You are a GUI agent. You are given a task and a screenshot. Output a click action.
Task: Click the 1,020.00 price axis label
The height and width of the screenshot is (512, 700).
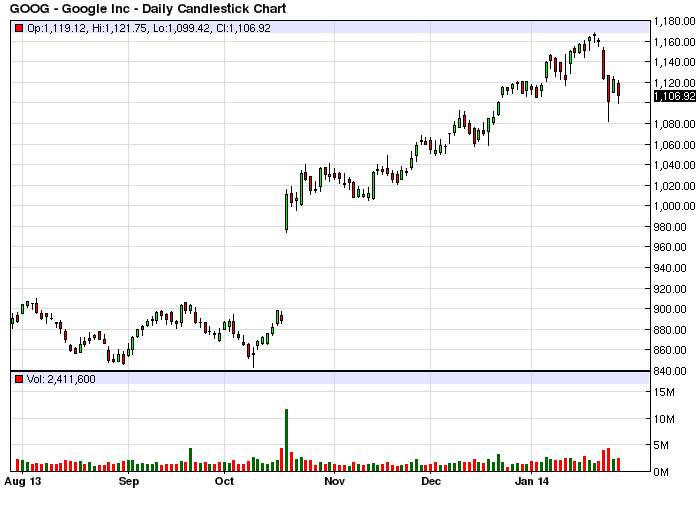pos(675,186)
